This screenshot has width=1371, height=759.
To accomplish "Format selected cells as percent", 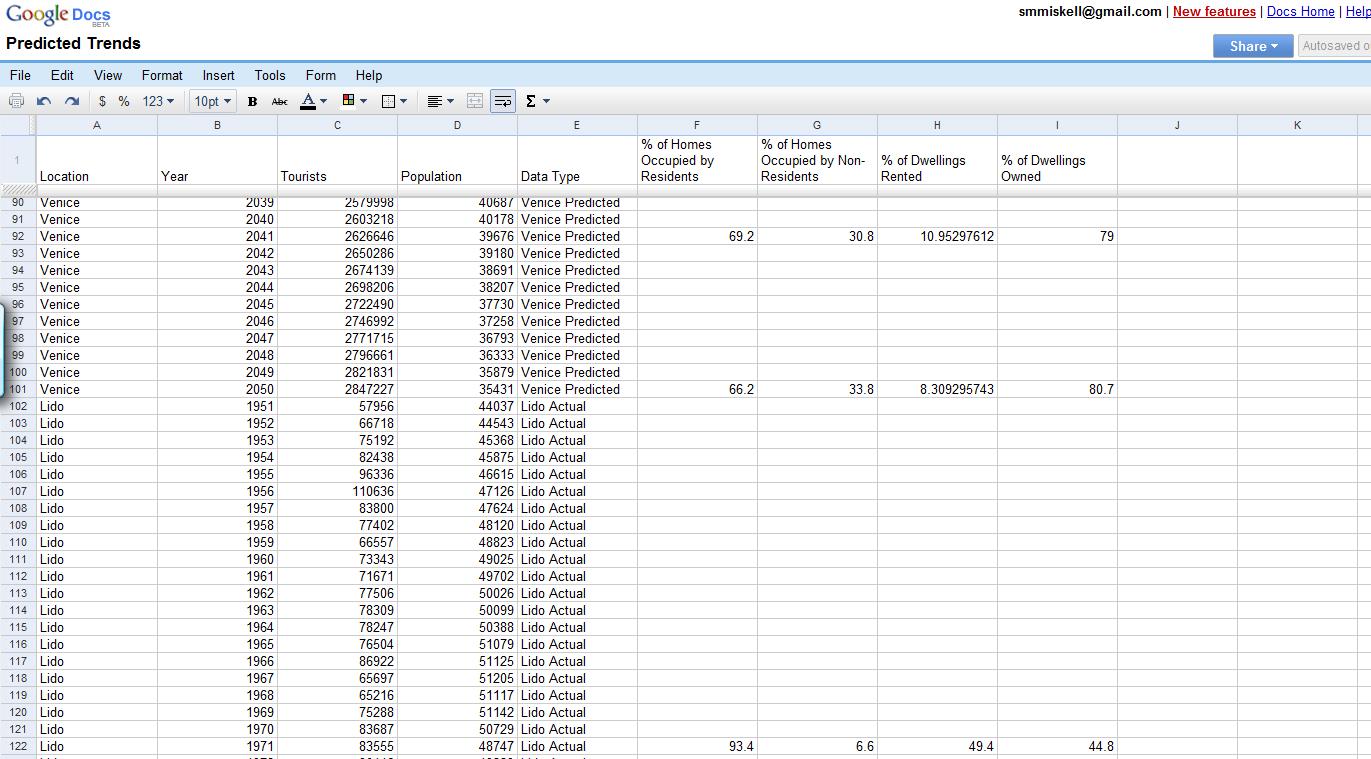I will coord(124,101).
